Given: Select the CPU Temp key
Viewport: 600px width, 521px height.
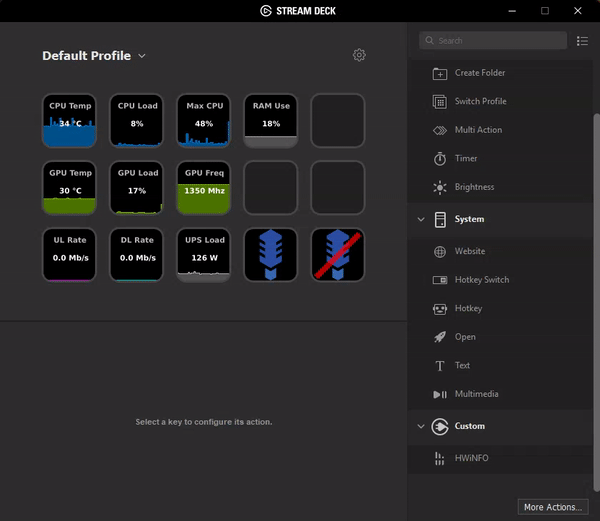Looking at the screenshot, I should point(69,120).
